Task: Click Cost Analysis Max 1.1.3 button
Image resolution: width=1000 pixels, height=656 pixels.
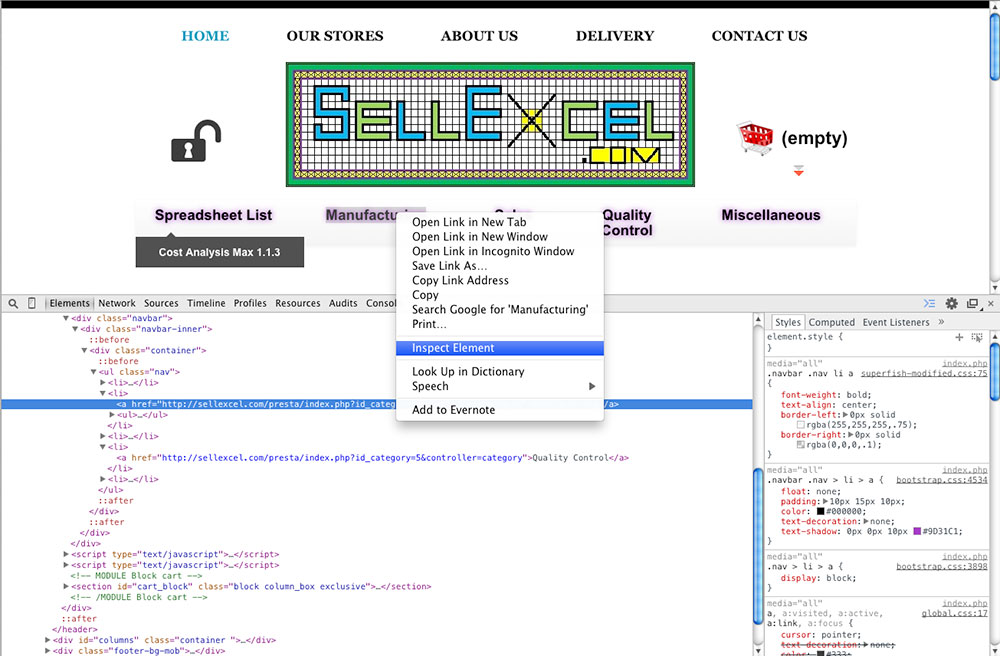Action: 219,252
